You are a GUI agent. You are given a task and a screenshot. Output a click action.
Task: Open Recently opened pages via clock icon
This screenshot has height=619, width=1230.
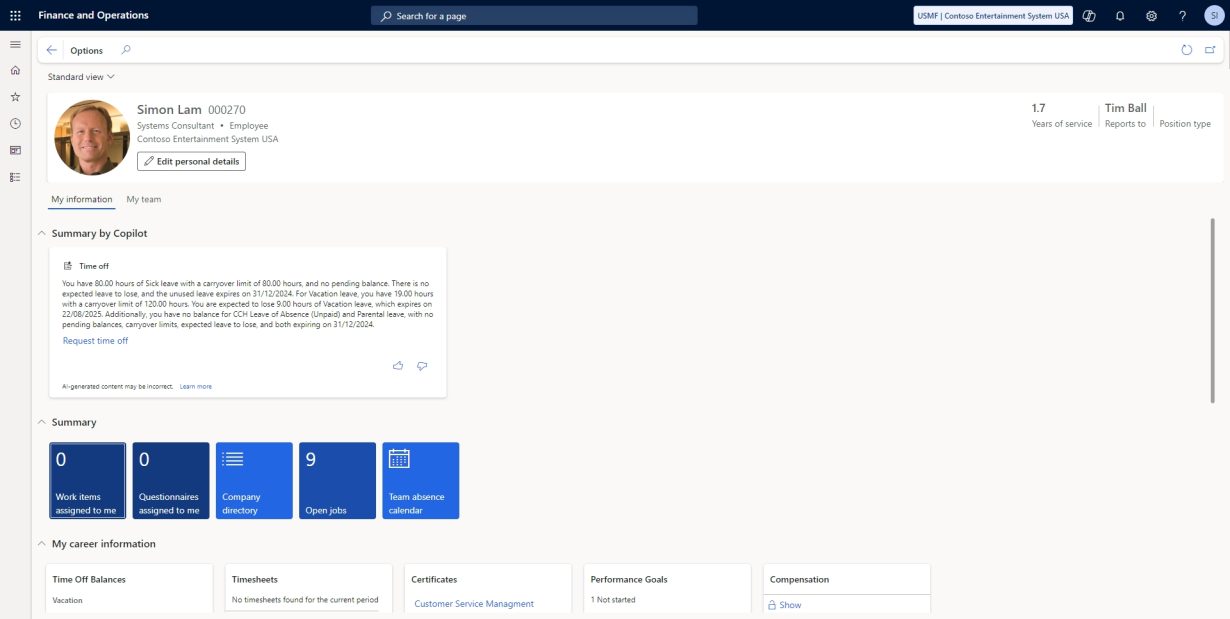tap(14, 123)
